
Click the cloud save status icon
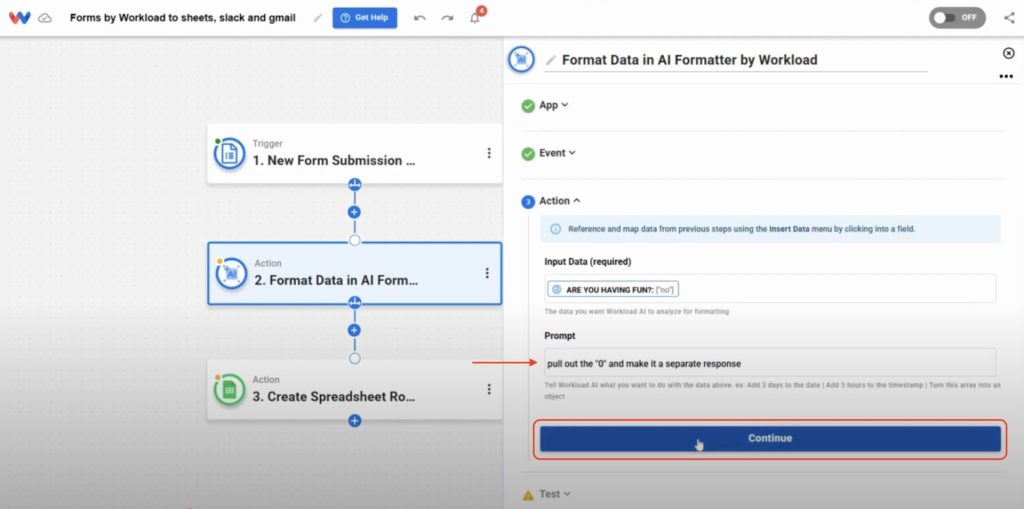pyautogui.click(x=45, y=18)
